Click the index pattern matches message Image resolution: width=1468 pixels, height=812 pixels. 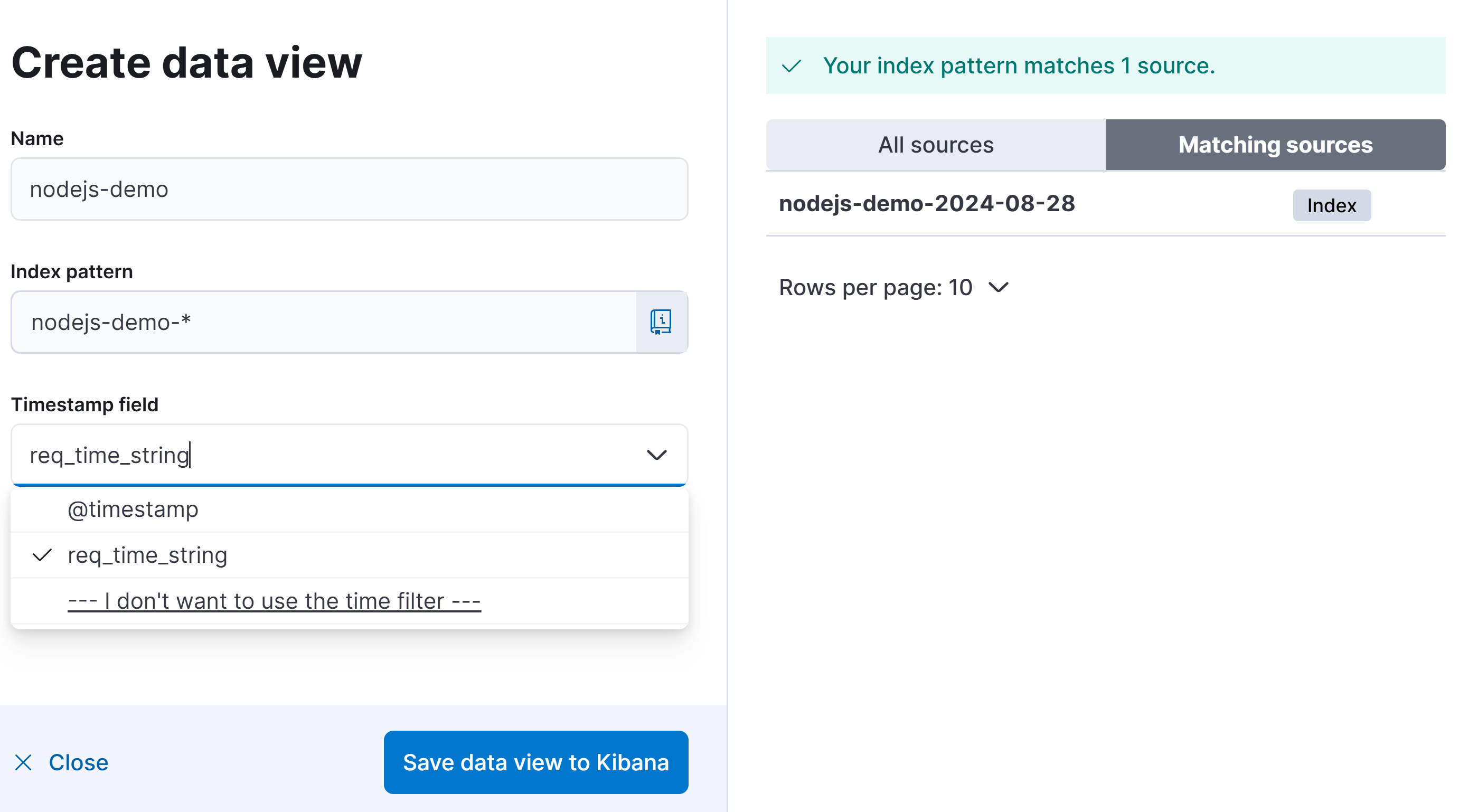1019,66
